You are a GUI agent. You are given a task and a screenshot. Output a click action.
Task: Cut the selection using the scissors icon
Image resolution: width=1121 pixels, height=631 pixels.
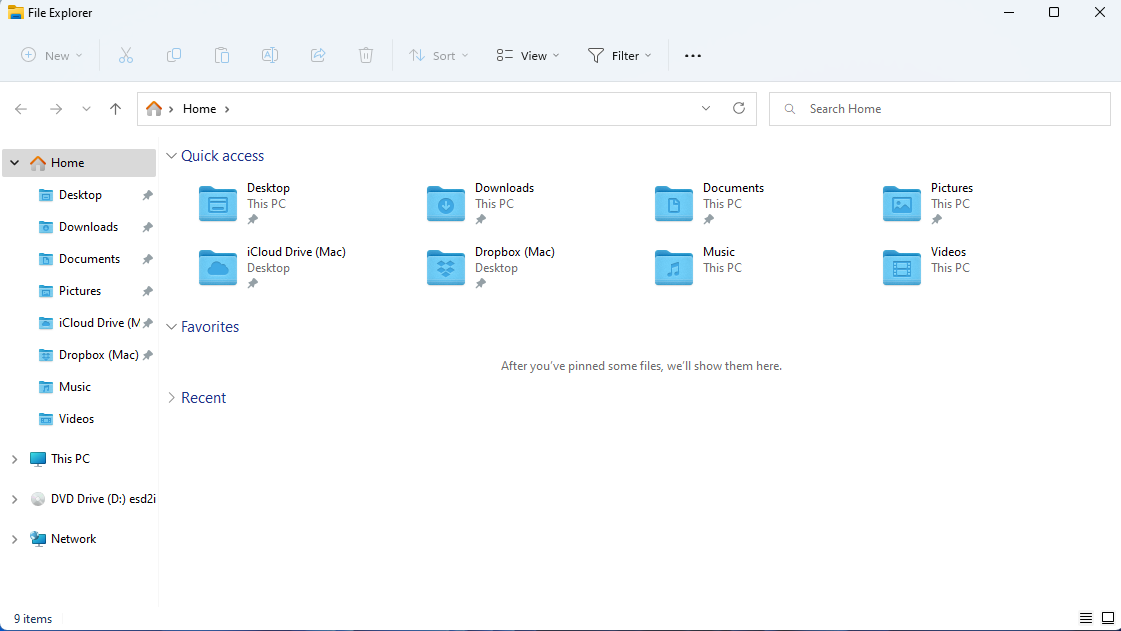pyautogui.click(x=126, y=55)
